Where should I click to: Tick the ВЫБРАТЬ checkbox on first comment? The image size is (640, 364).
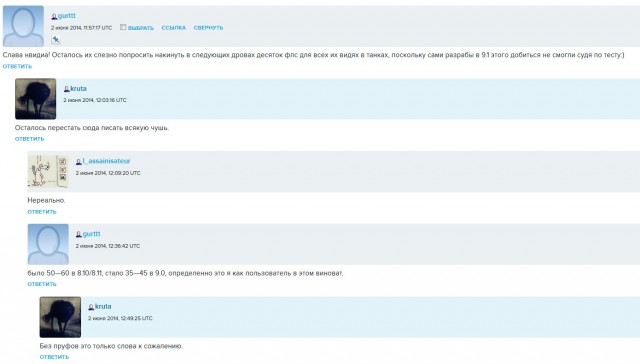(x=123, y=27)
